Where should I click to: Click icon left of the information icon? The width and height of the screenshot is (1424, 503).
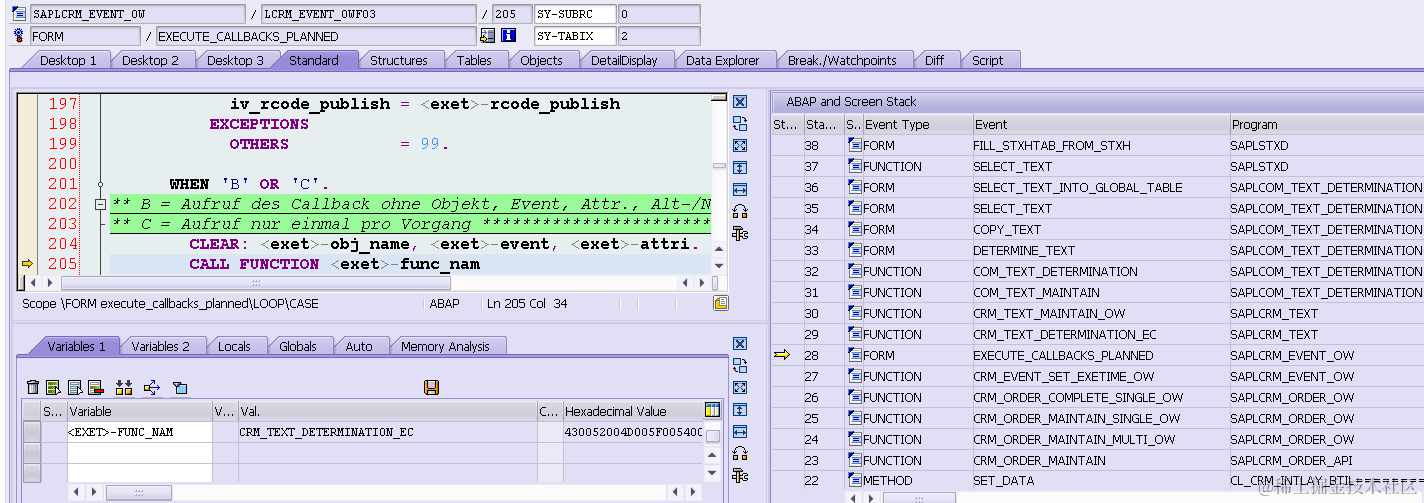(x=487, y=36)
